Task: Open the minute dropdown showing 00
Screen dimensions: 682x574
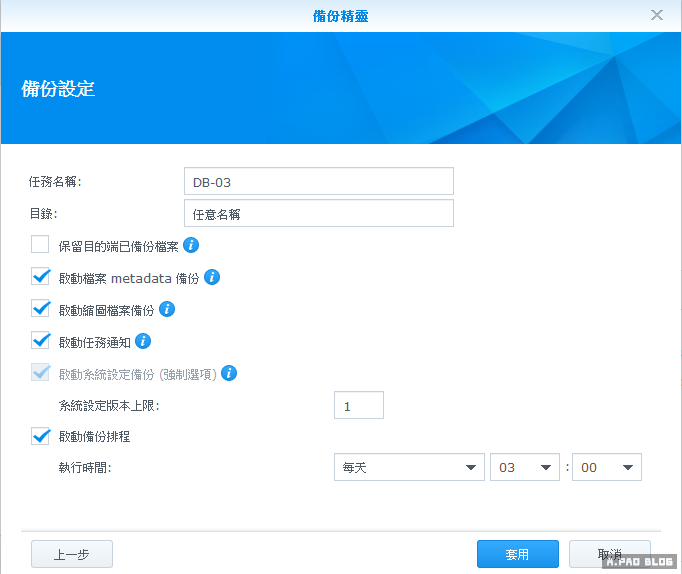Action: pyautogui.click(x=606, y=468)
